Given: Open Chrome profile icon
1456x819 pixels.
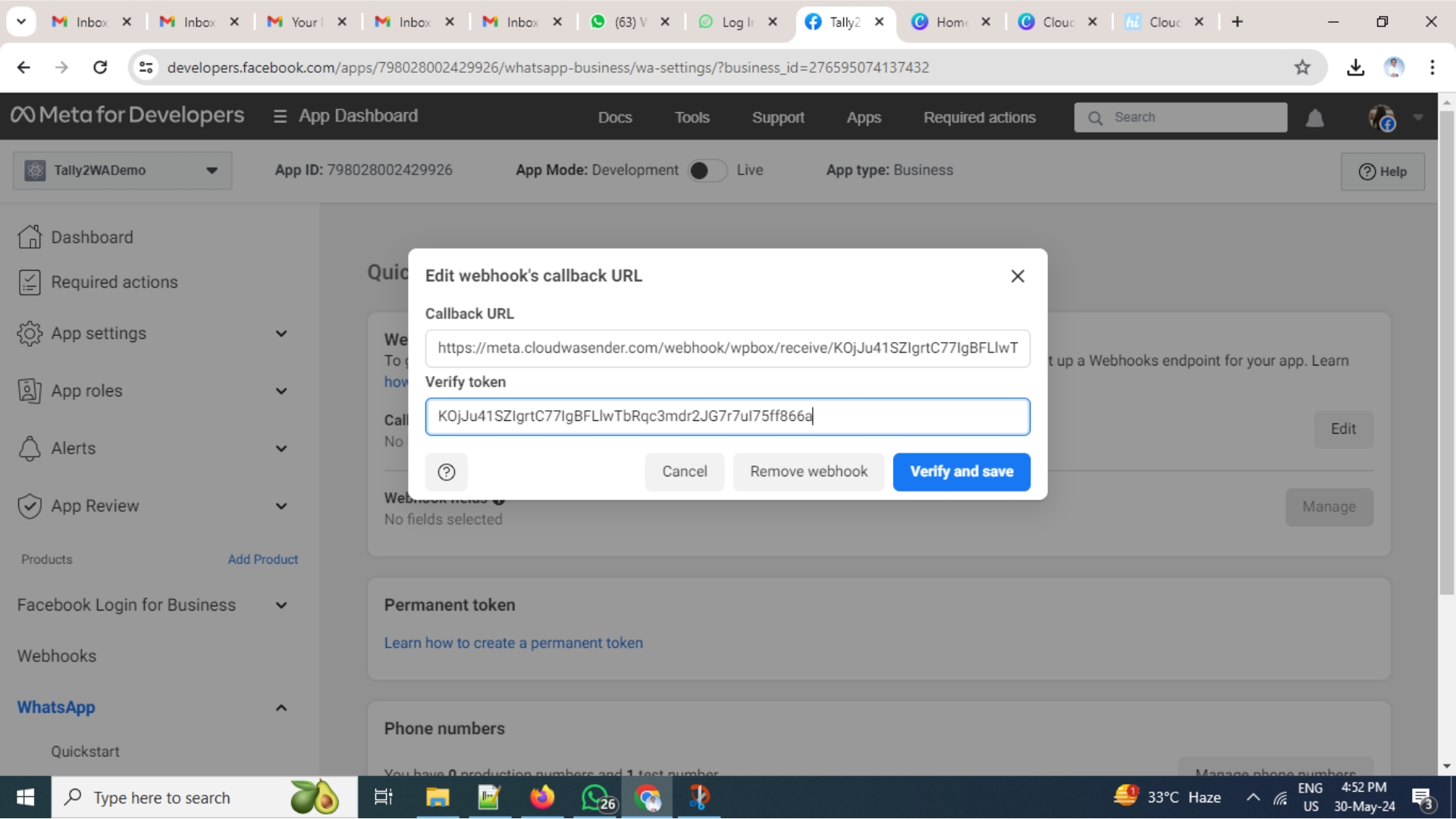Looking at the screenshot, I should pos(1394,67).
